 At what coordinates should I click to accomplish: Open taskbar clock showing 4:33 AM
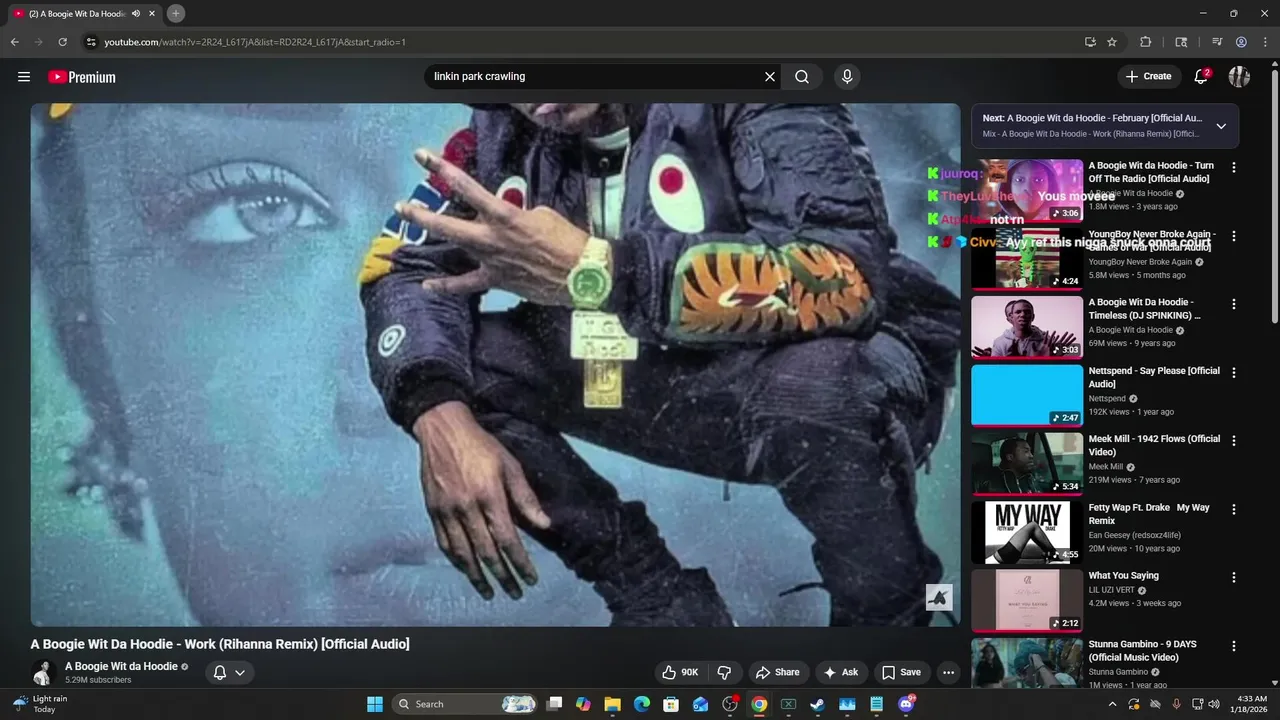click(x=1252, y=704)
